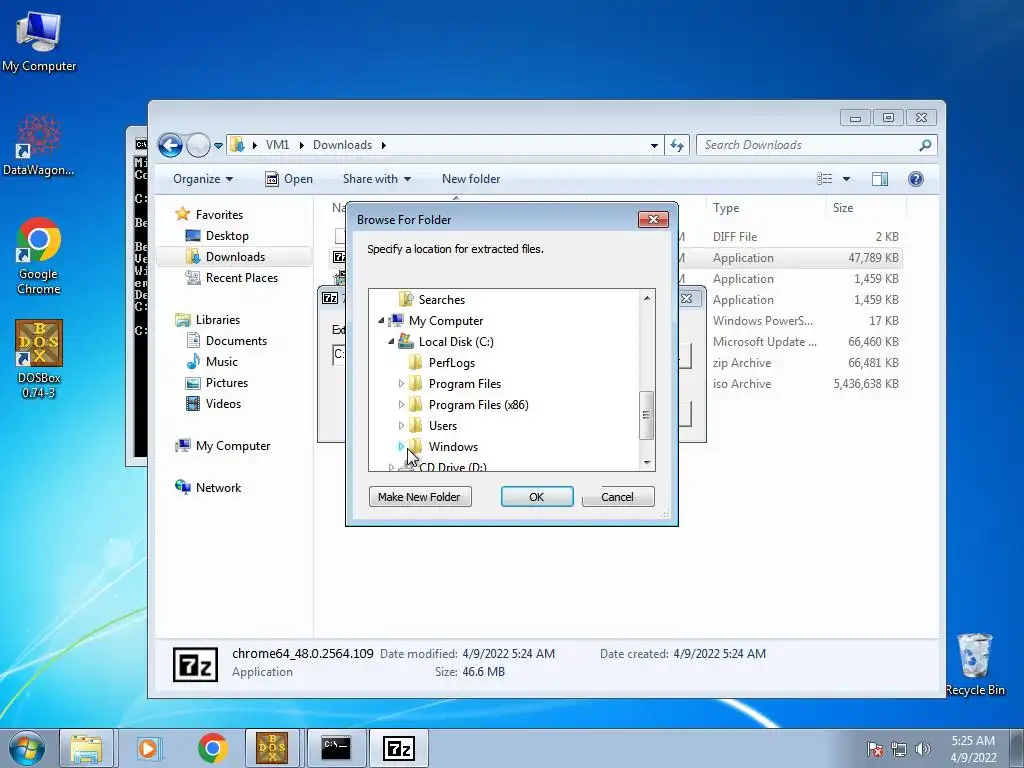Open the Organize menu
This screenshot has height=768, width=1024.
[x=203, y=179]
